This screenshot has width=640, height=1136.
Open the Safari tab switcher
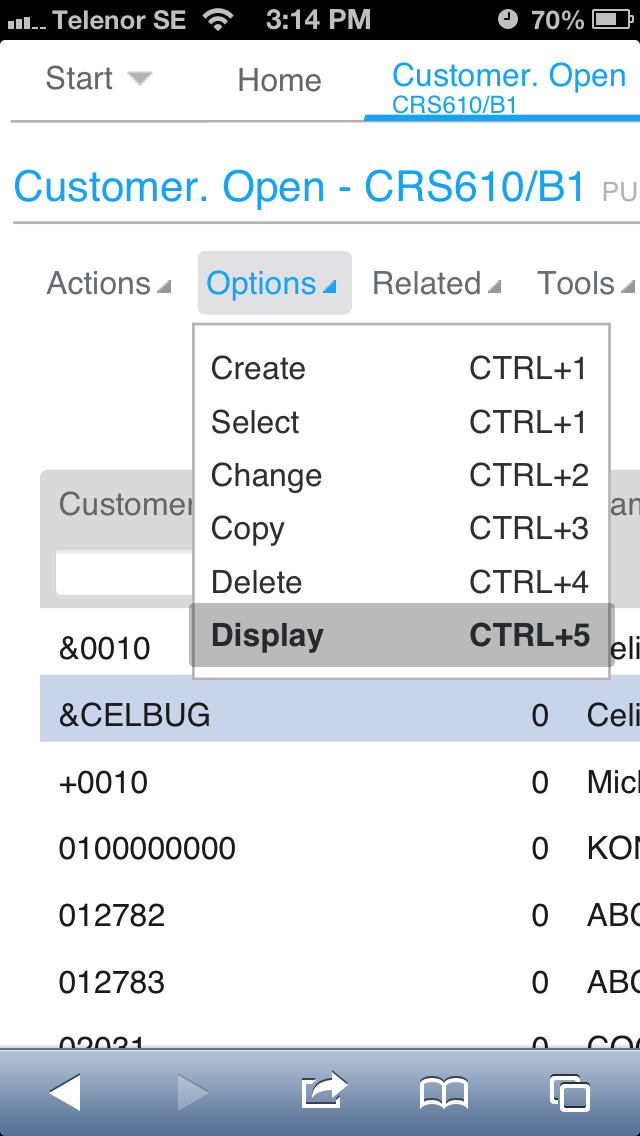point(570,1093)
